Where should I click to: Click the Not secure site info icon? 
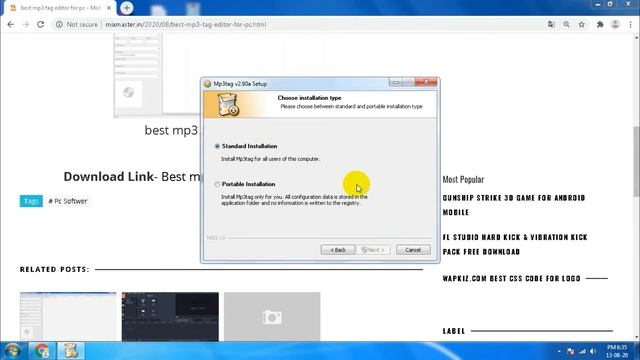click(x=60, y=24)
